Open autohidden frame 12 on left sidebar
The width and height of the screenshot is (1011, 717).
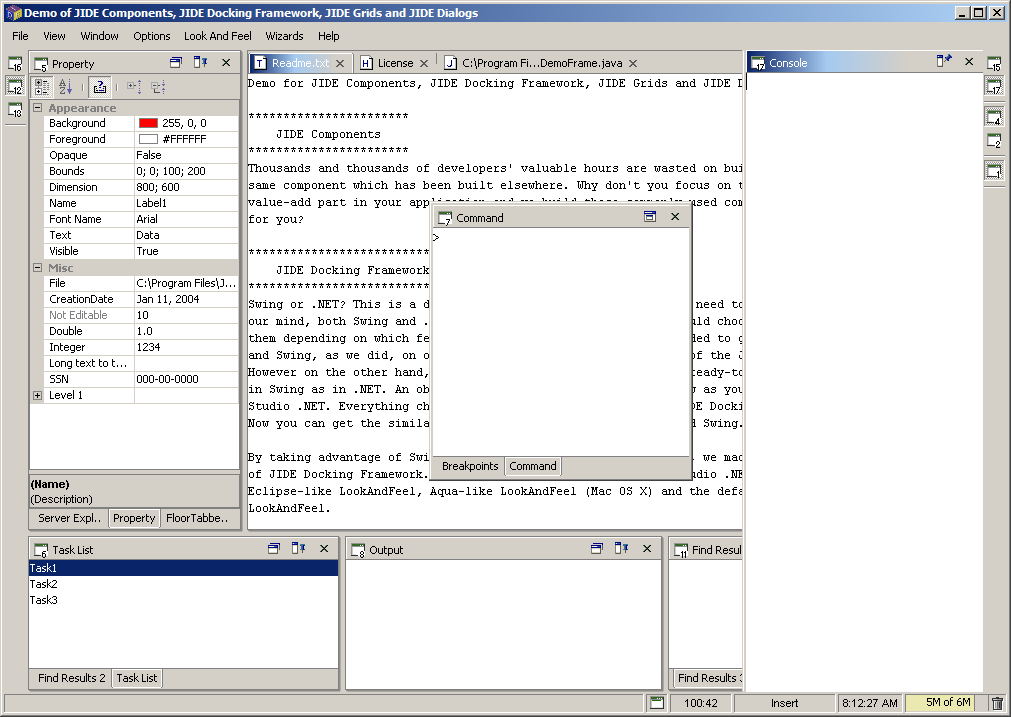(15, 86)
